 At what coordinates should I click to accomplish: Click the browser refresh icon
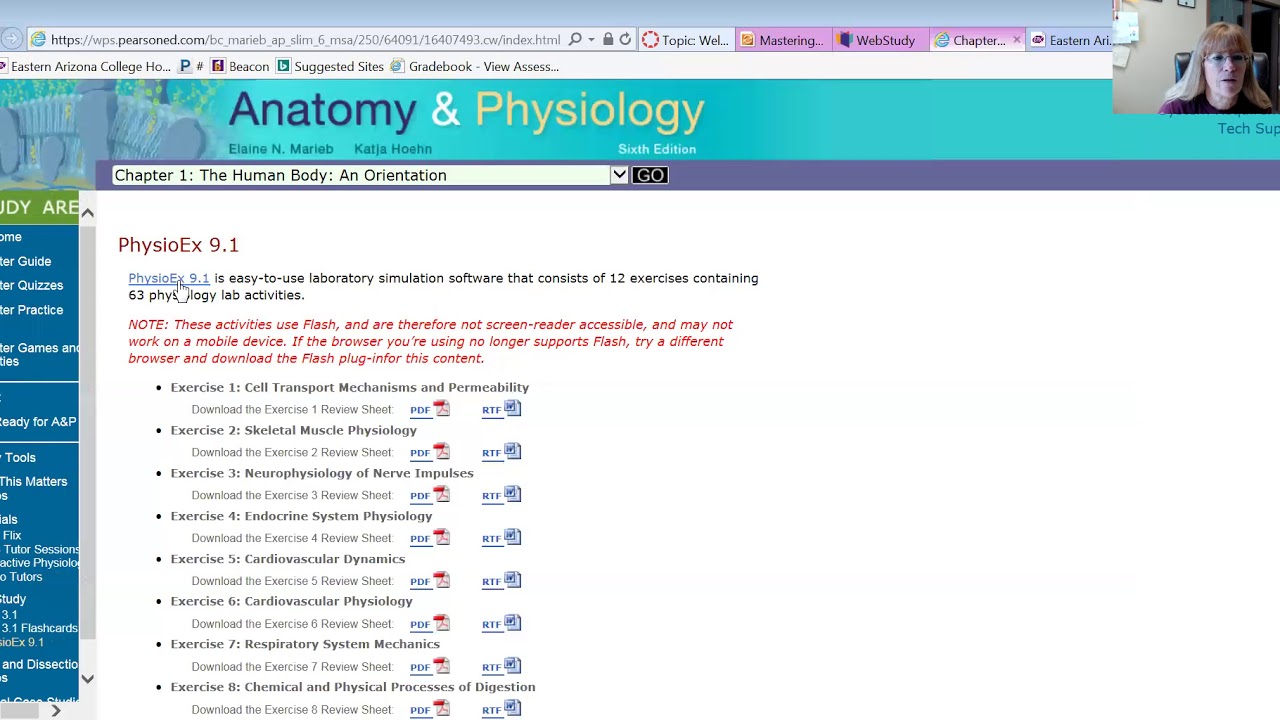[x=625, y=40]
